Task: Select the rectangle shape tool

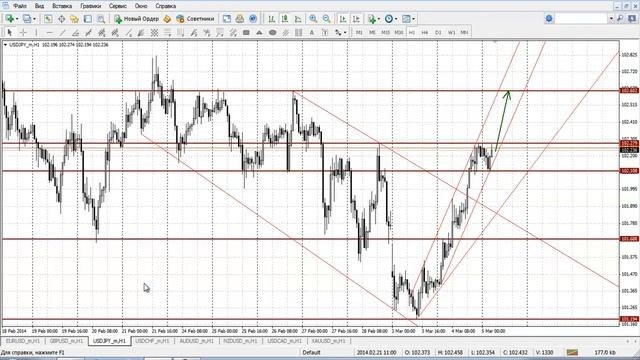Action: [x=246, y=32]
